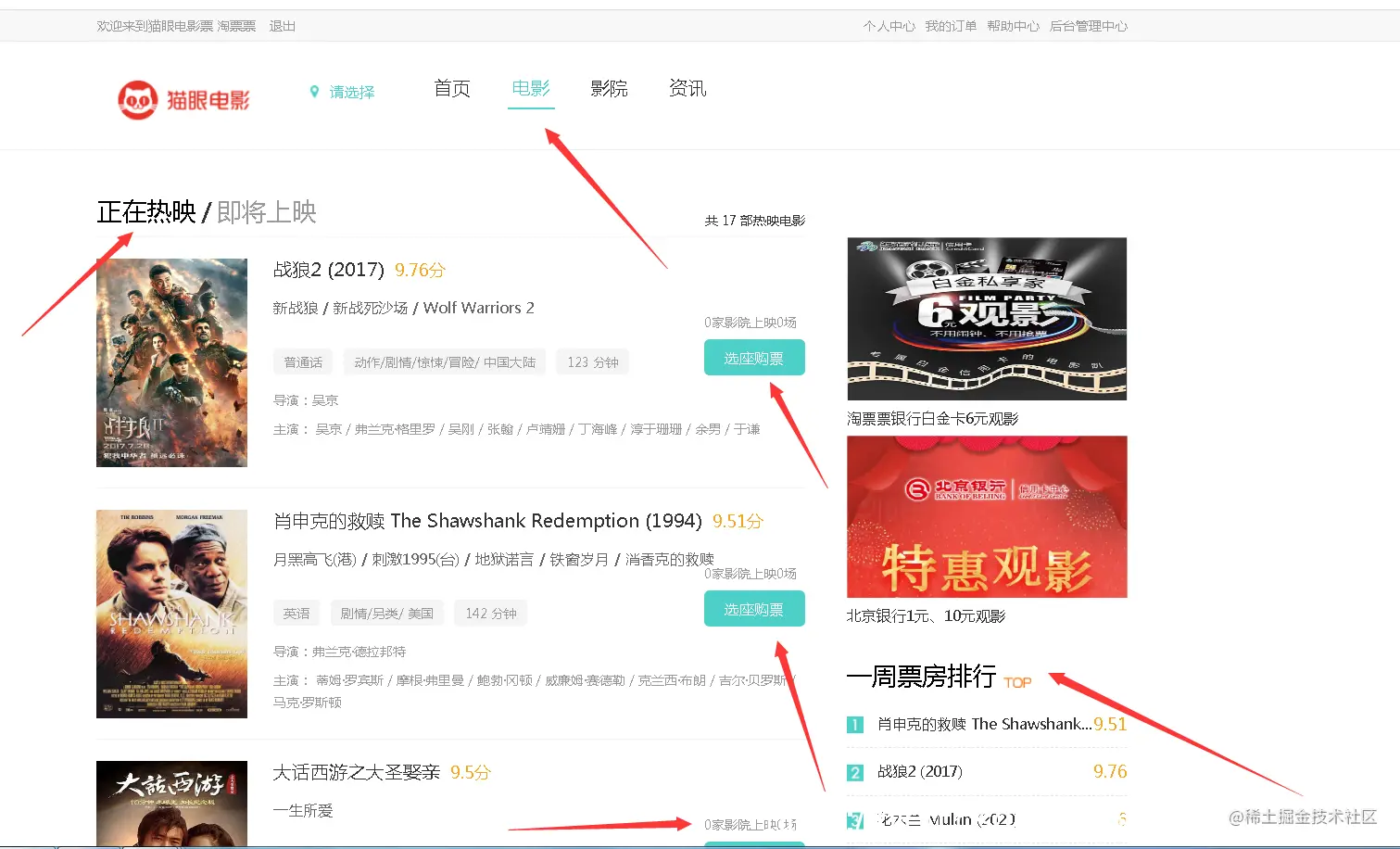Open 后台管理中心 link

[x=1089, y=26]
